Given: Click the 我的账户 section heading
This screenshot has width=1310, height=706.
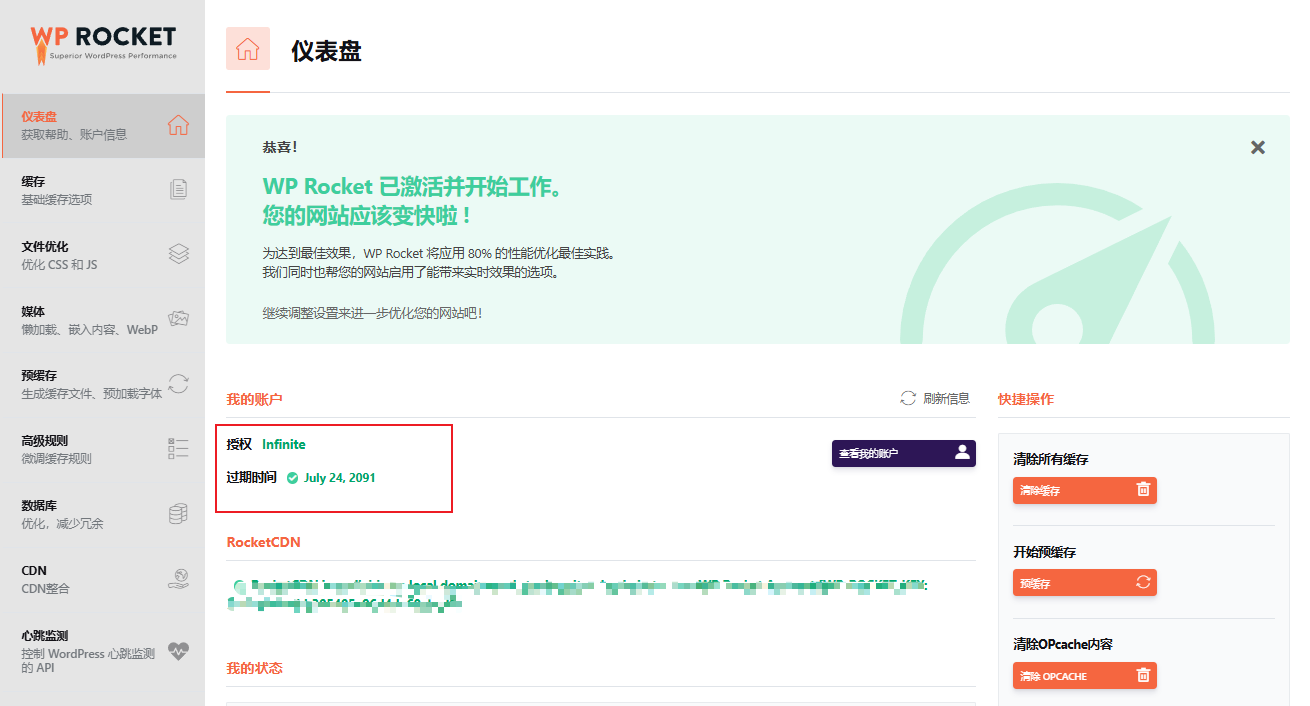Looking at the screenshot, I should (x=254, y=399).
